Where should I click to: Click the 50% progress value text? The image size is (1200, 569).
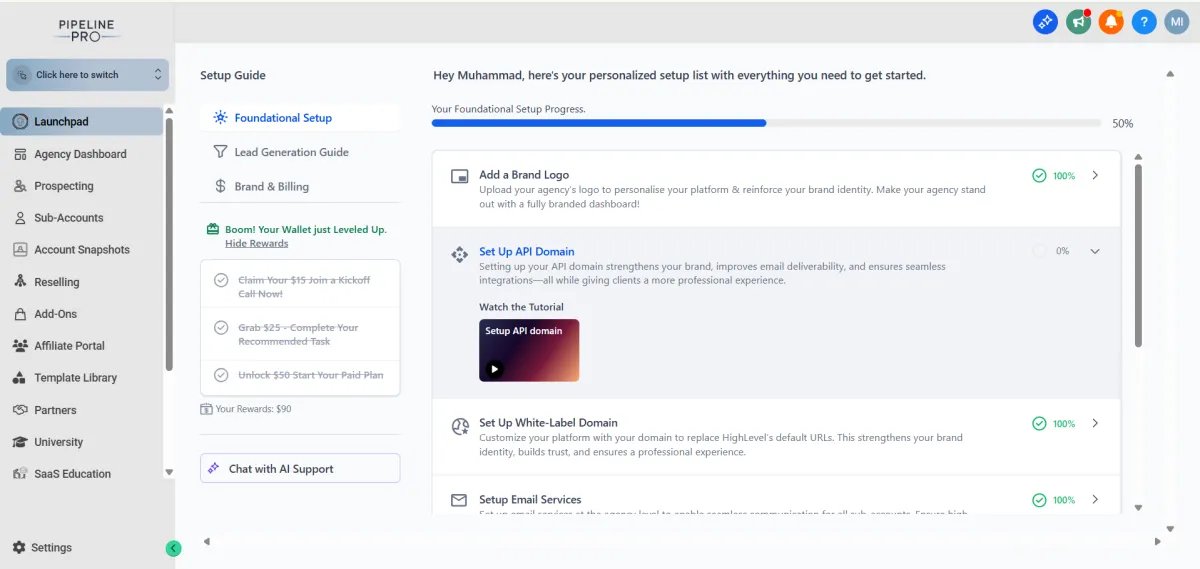[1122, 123]
